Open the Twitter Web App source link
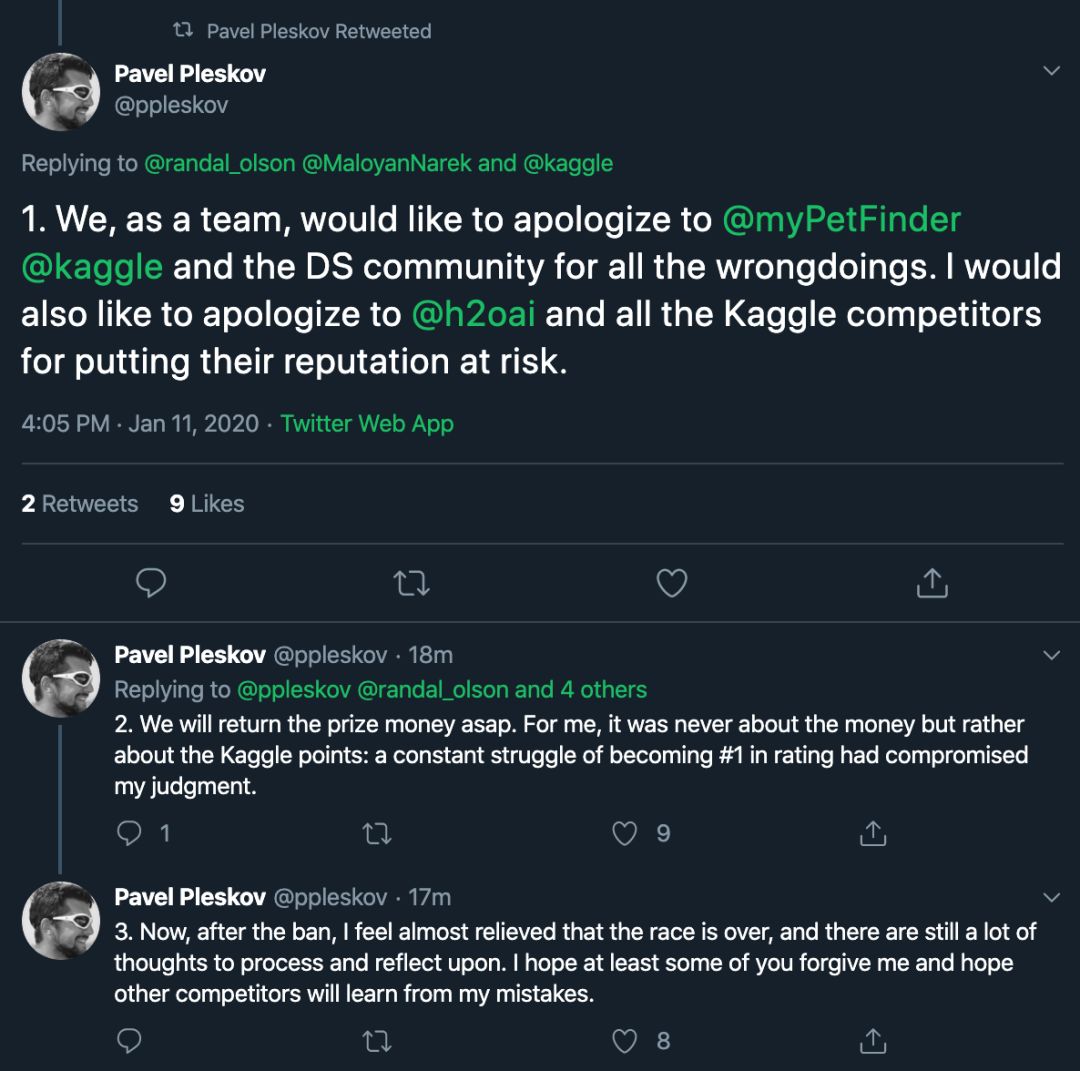 (367, 424)
